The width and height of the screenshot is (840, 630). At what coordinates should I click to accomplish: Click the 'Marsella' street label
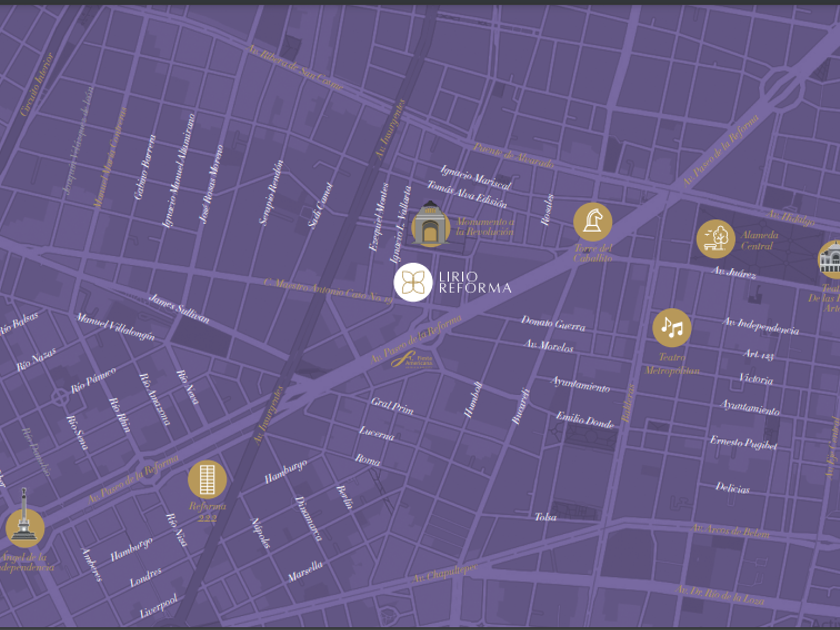pyautogui.click(x=305, y=571)
